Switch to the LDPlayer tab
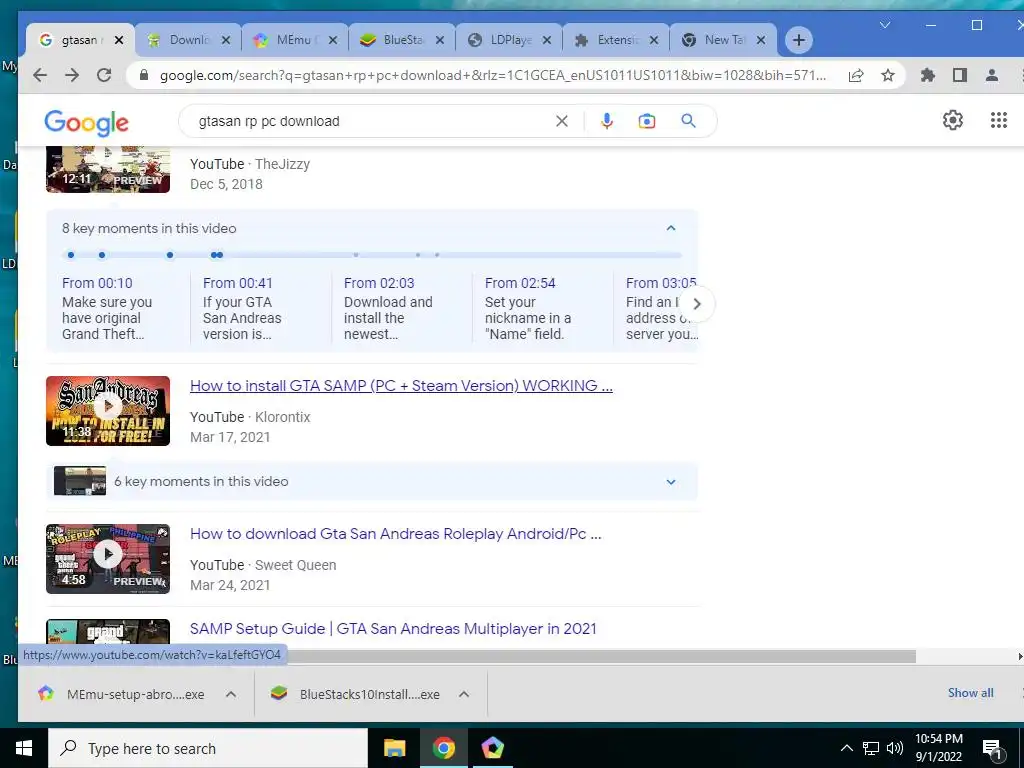 pyautogui.click(x=509, y=40)
